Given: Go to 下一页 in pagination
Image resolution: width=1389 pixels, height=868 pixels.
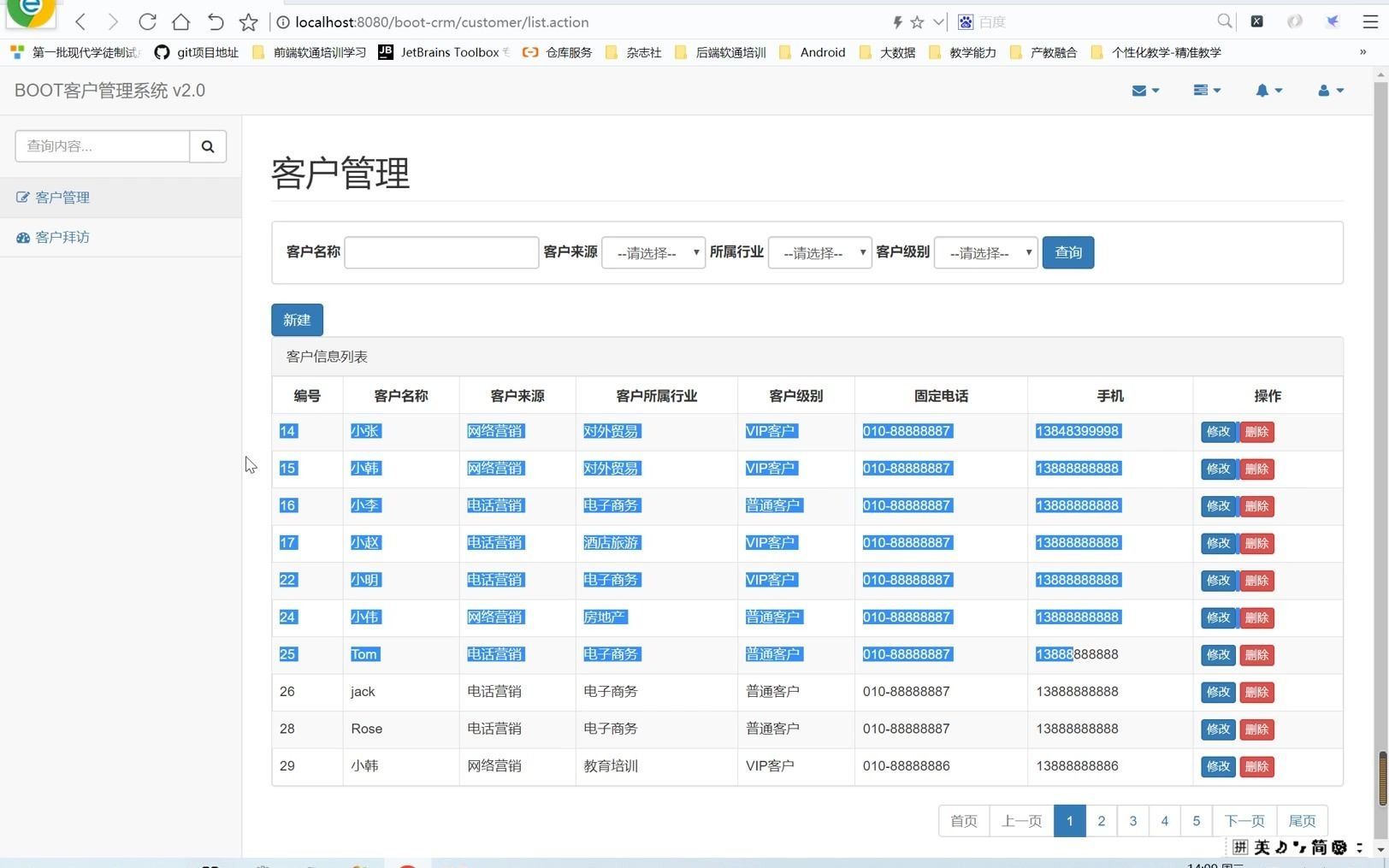Looking at the screenshot, I should pos(1244,821).
